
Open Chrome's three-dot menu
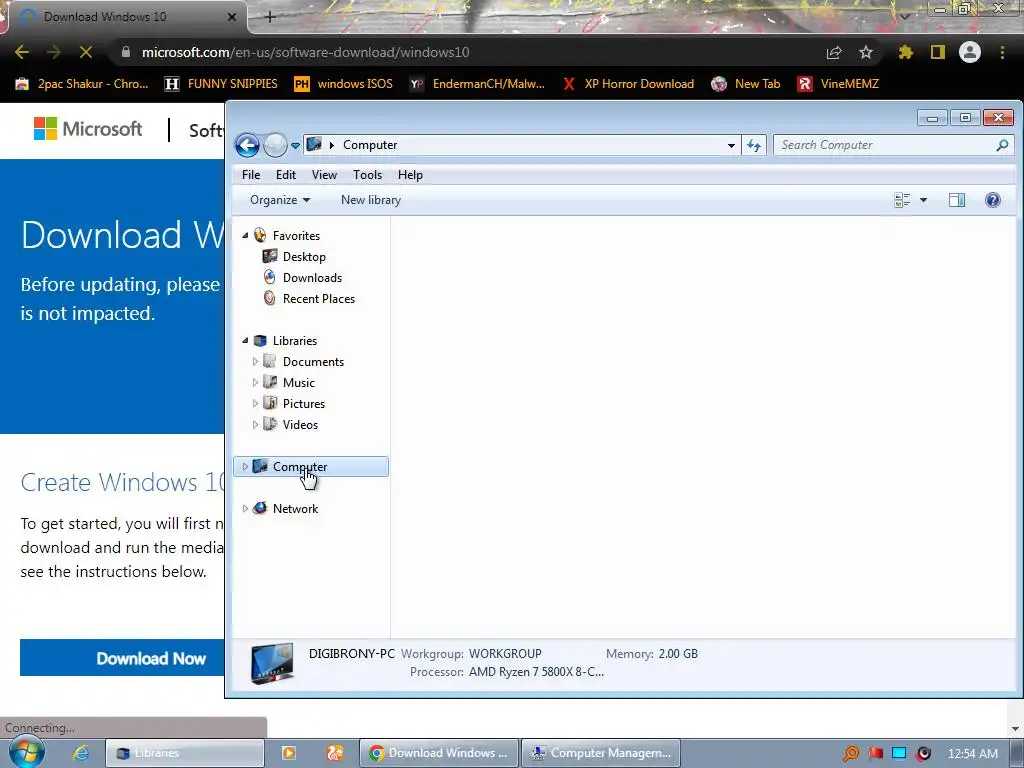pyautogui.click(x=1002, y=52)
